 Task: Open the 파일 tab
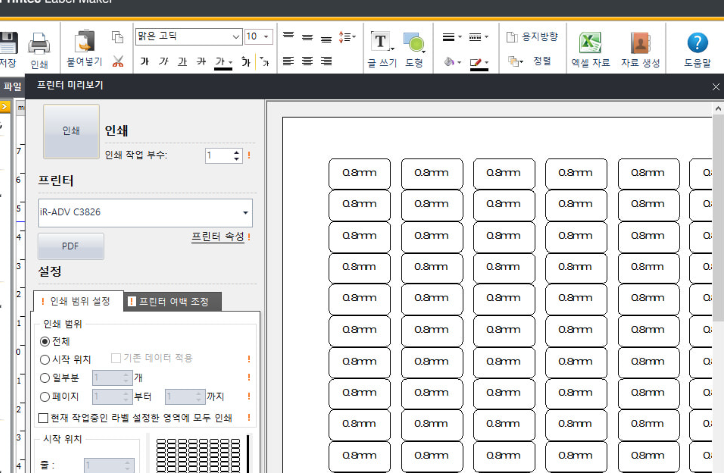(12, 86)
